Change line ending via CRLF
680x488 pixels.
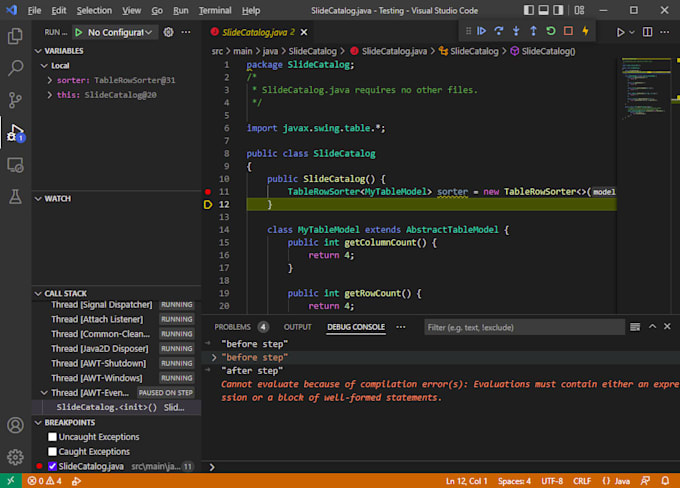pos(582,481)
